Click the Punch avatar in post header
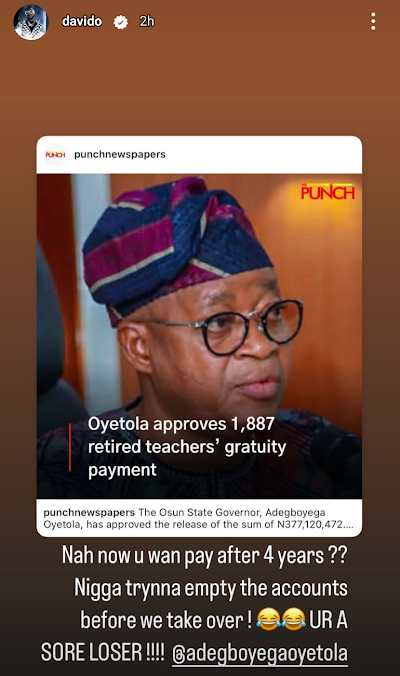The height and width of the screenshot is (676, 400). coord(55,154)
